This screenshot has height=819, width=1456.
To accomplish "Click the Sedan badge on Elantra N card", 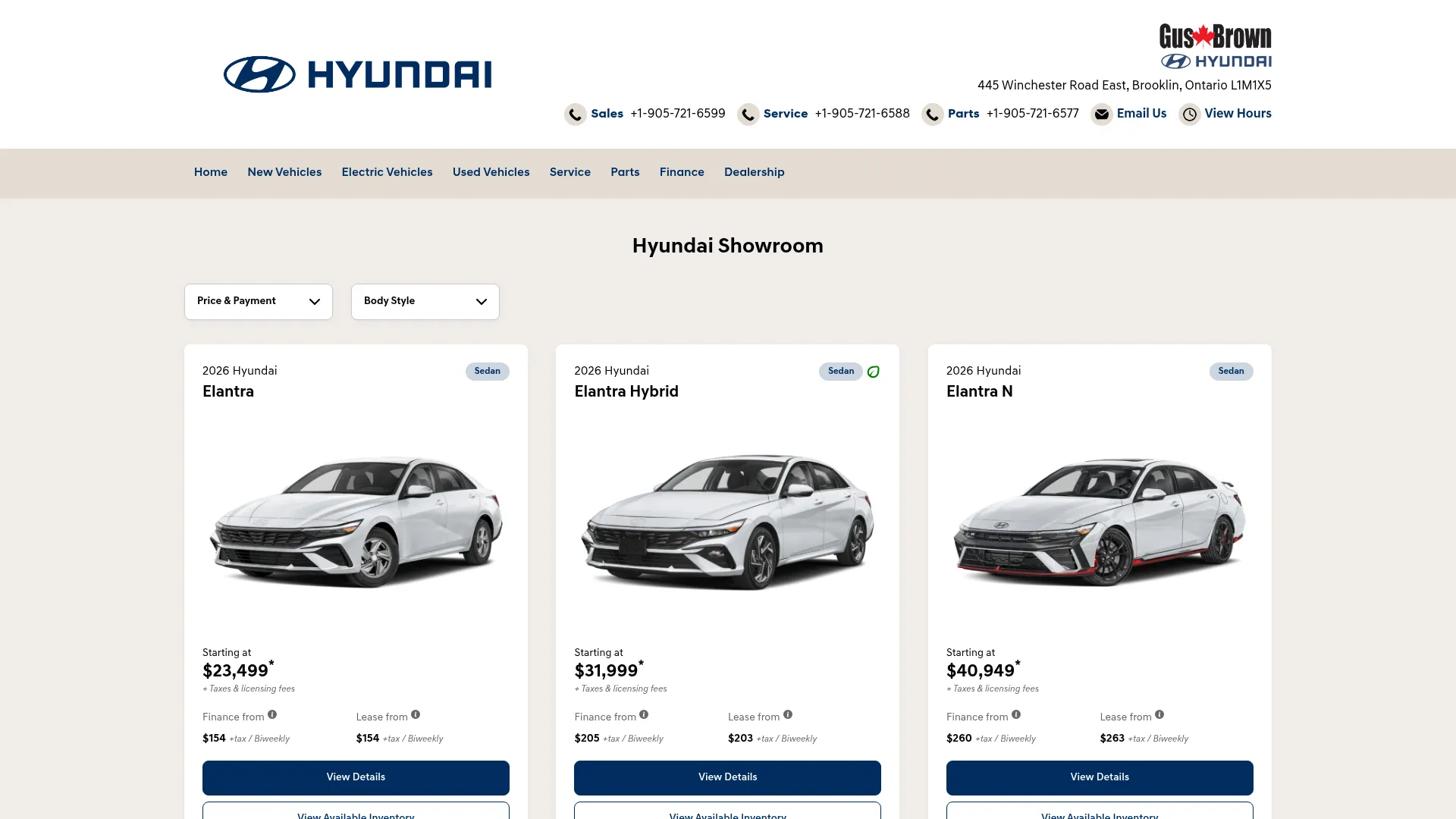I will (1232, 372).
